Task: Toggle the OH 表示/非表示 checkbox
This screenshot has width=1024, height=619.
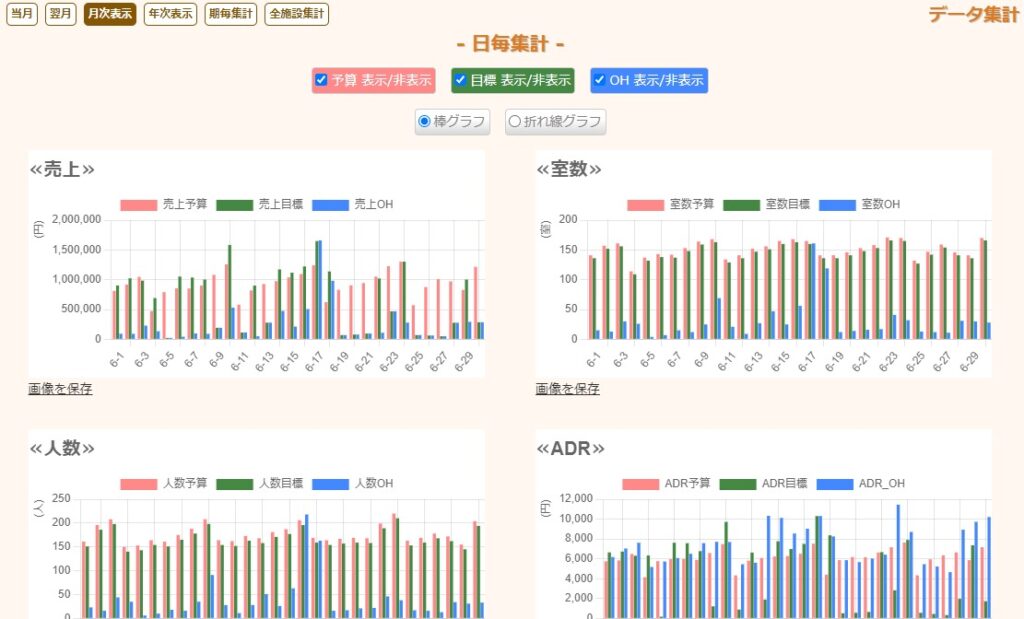Action: coord(599,80)
